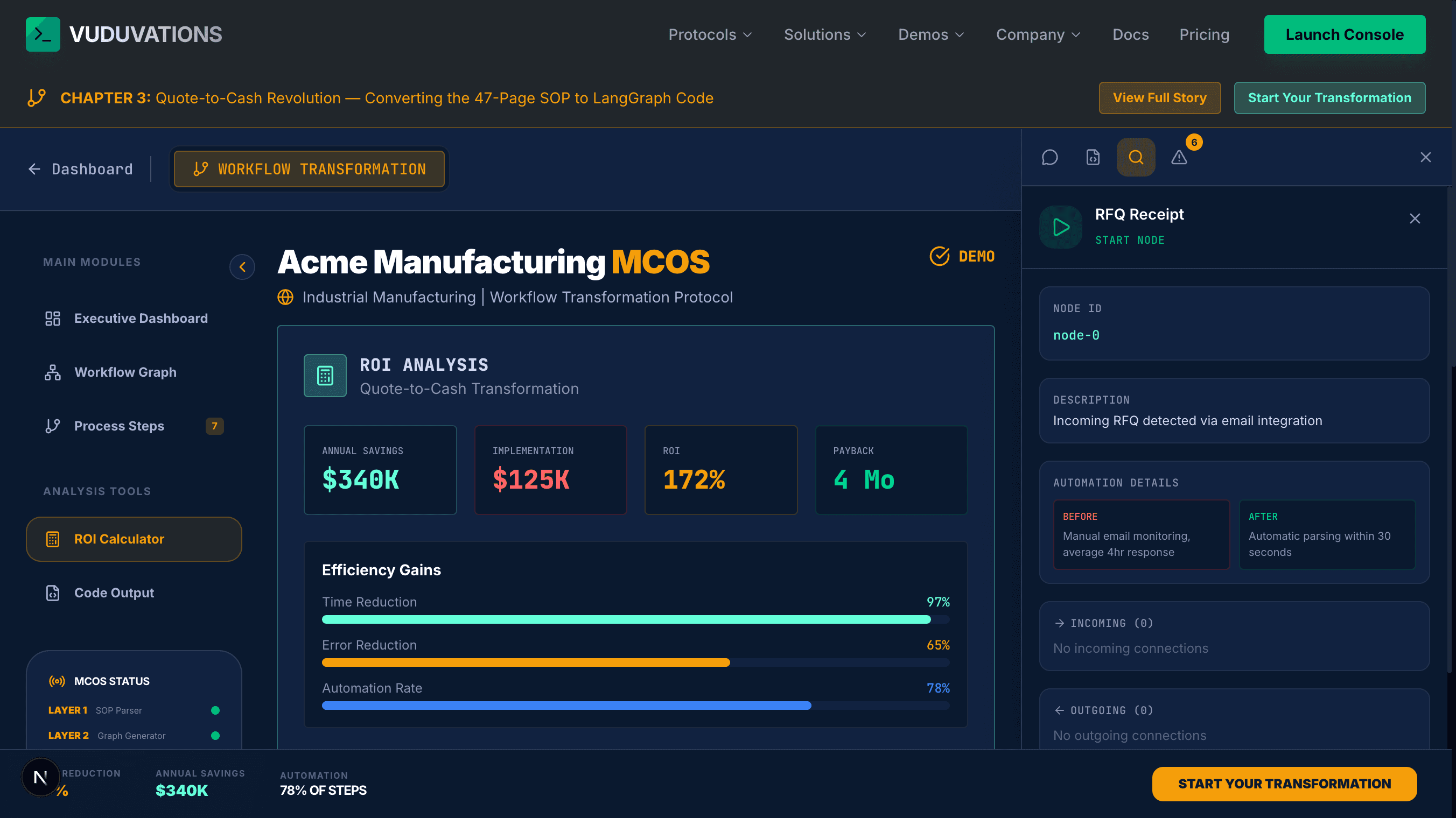Click the VUDUVATIONS terminal logo icon

[43, 34]
